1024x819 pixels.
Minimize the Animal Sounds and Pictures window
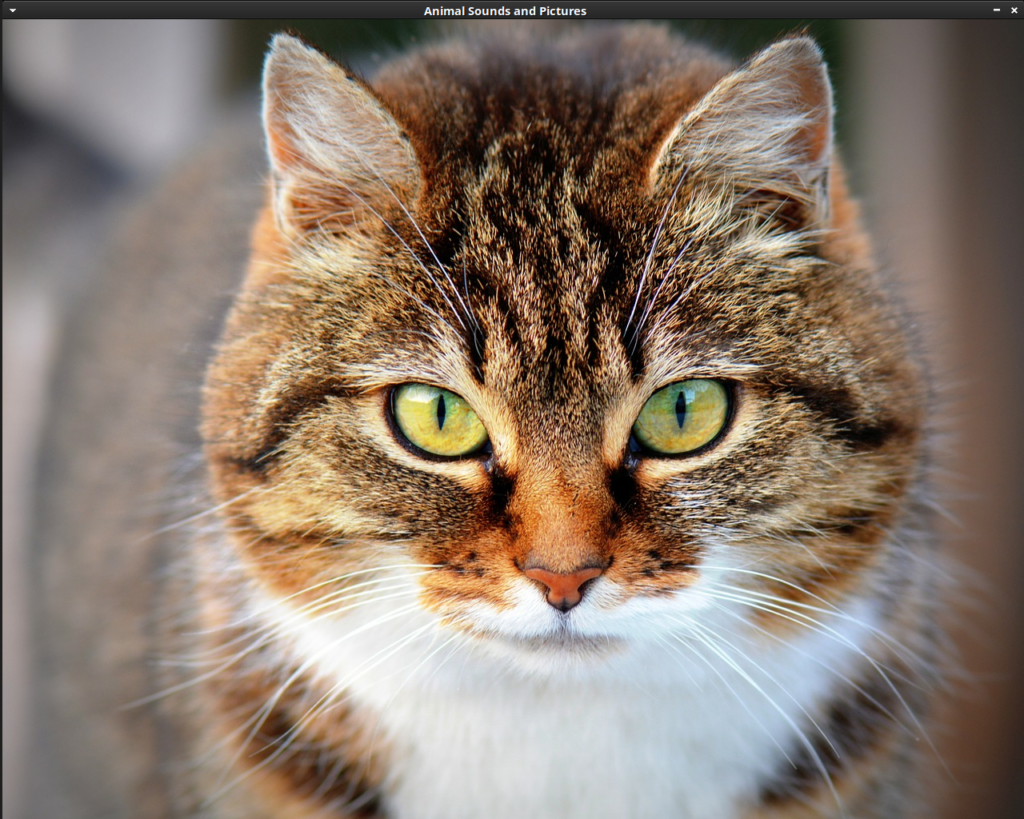997,10
